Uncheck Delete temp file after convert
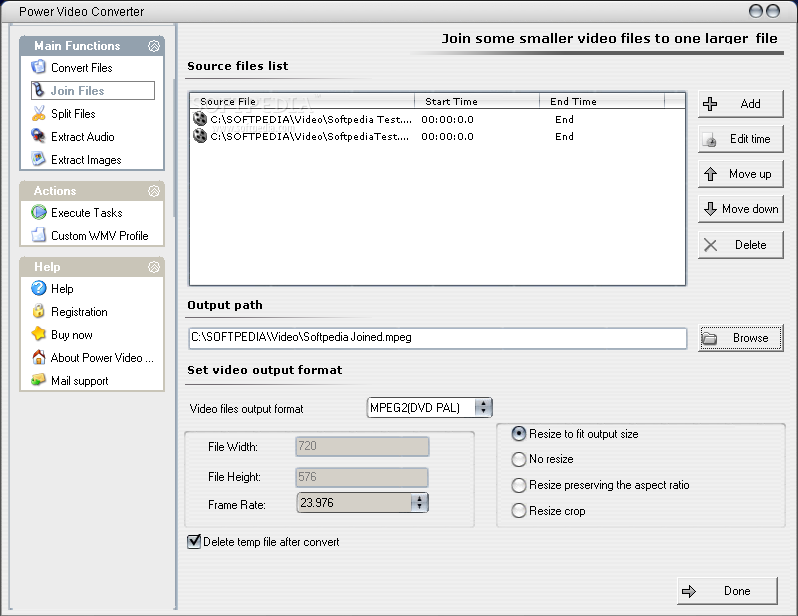This screenshot has height=616, width=798. click(194, 542)
